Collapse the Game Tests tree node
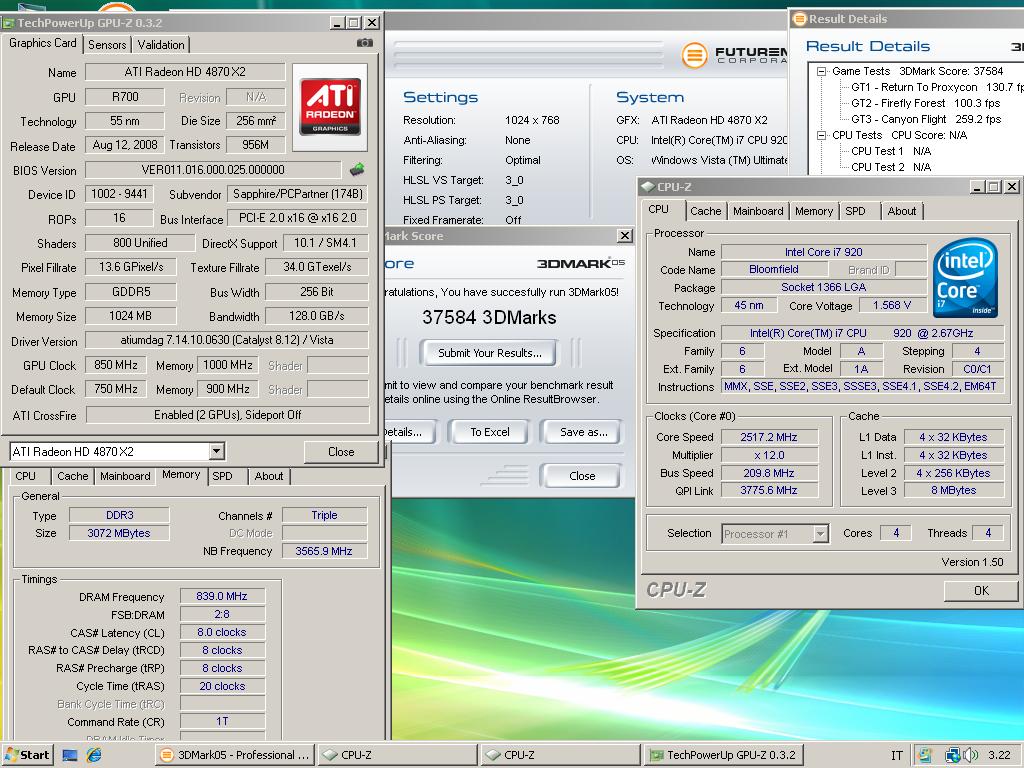The height and width of the screenshot is (768, 1024). click(822, 71)
